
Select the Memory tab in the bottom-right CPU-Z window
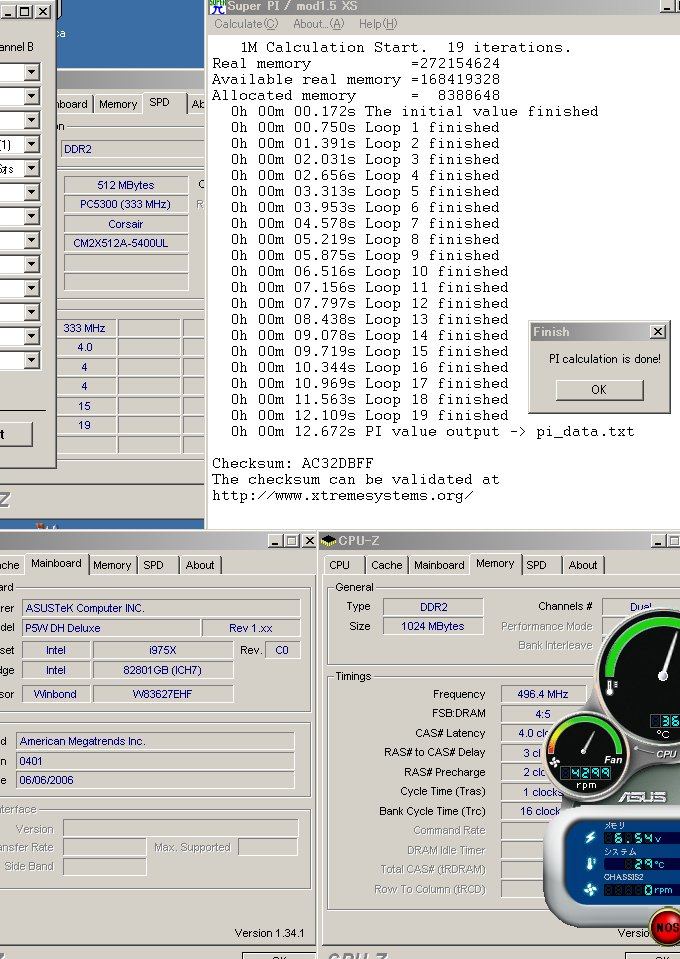point(495,563)
